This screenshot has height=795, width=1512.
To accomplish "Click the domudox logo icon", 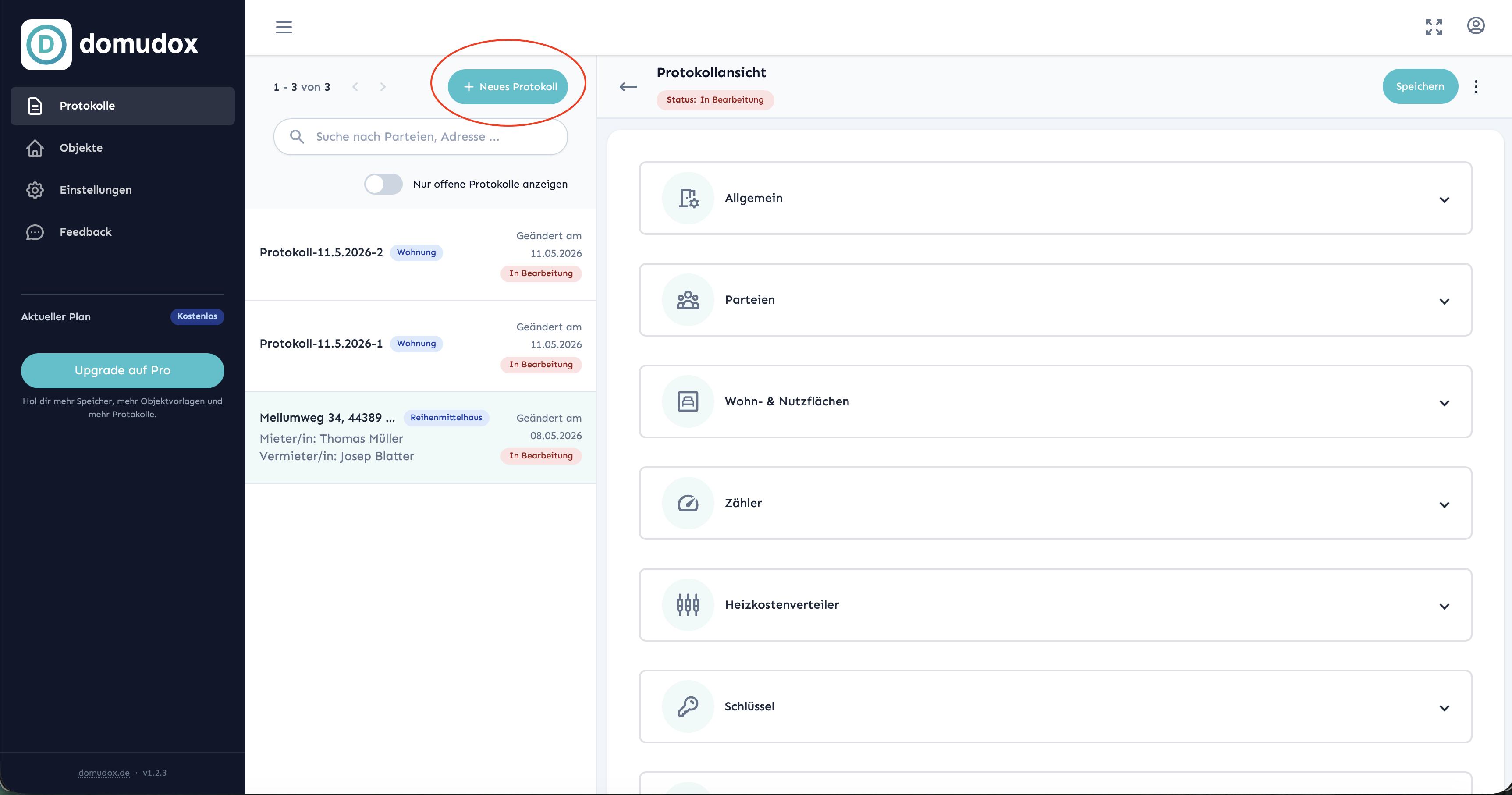I will pyautogui.click(x=46, y=44).
